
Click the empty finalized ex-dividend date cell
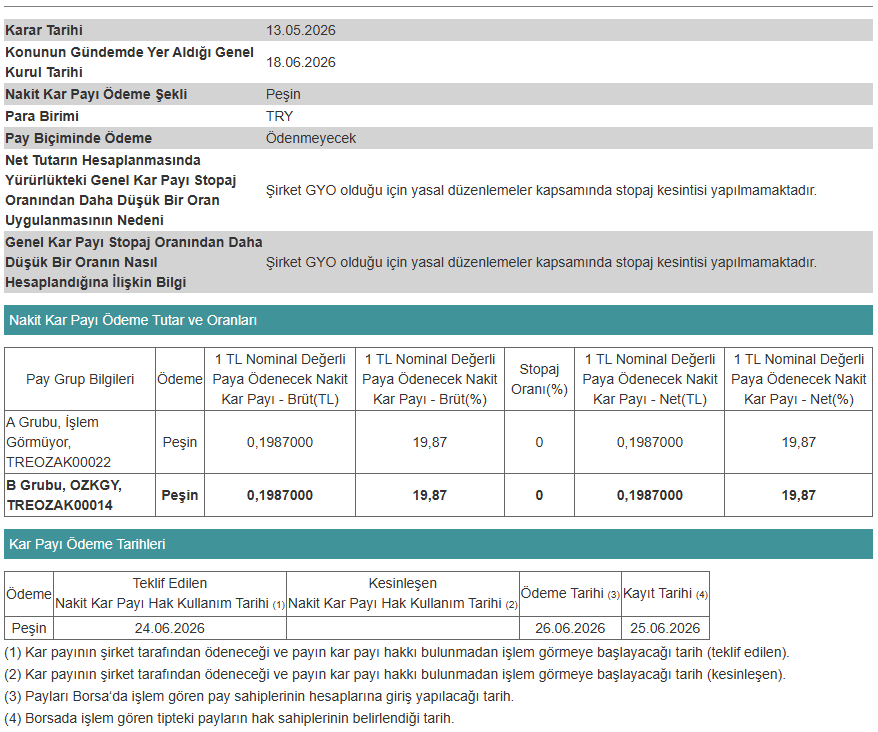[403, 628]
